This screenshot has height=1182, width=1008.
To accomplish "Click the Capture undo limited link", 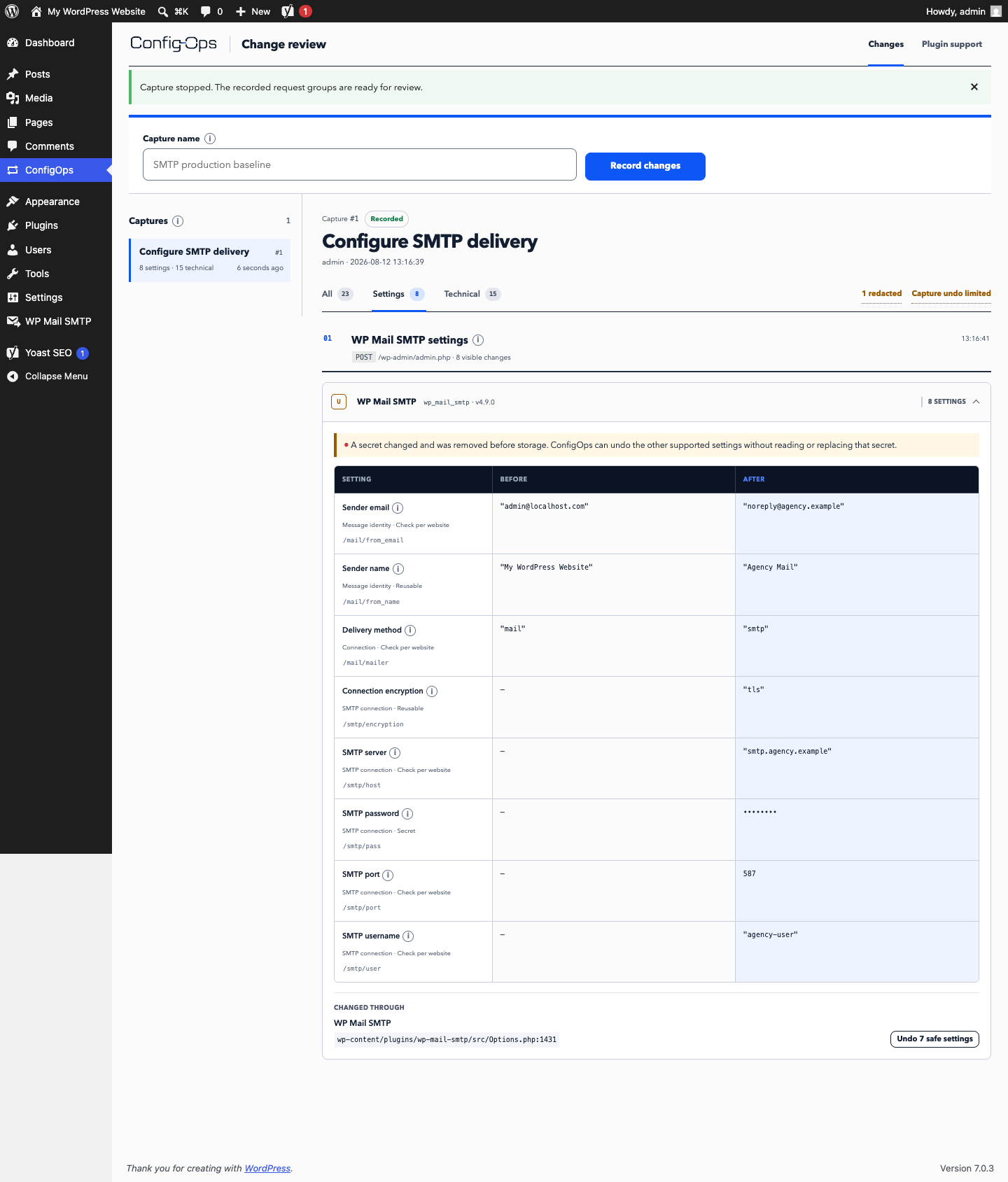I will (x=951, y=293).
